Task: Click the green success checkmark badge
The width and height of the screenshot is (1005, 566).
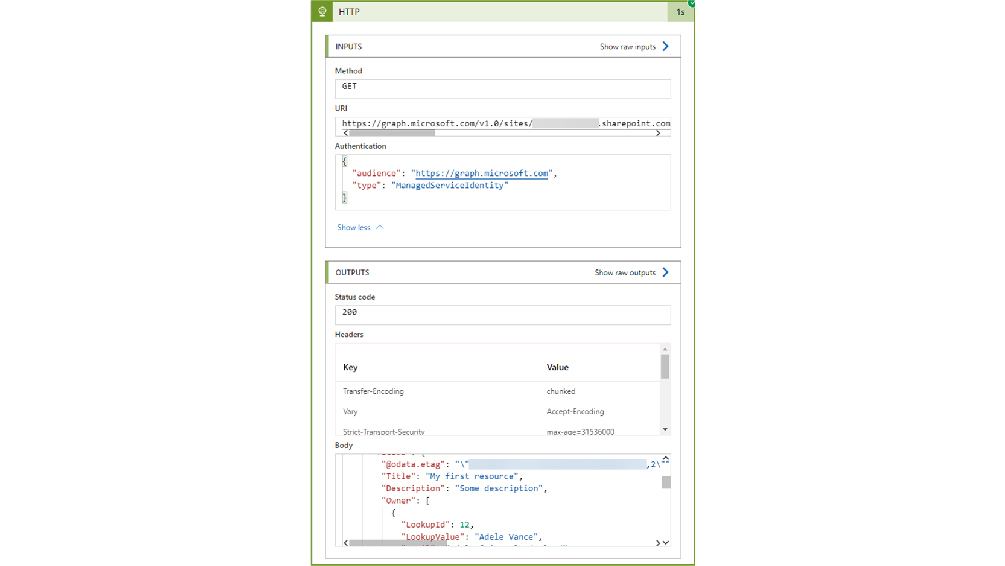Action: [691, 3]
